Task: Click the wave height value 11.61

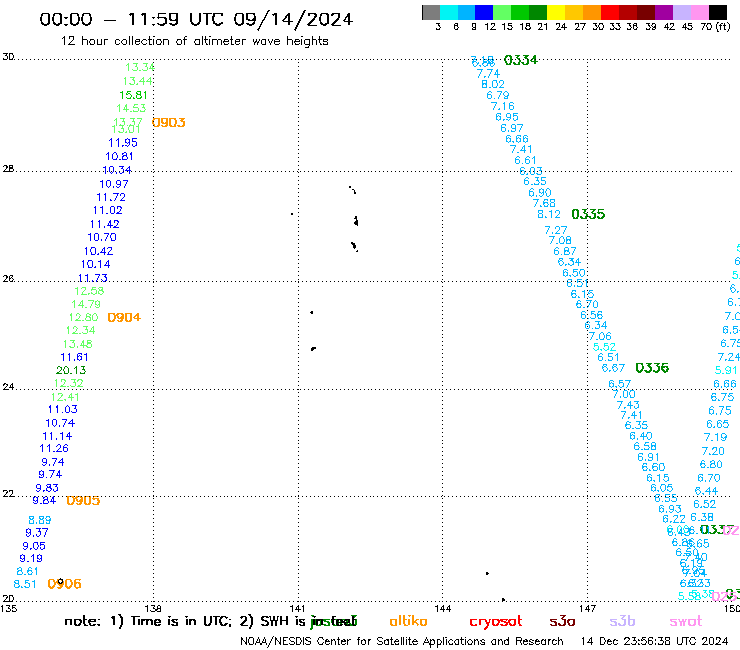Action: point(75,358)
